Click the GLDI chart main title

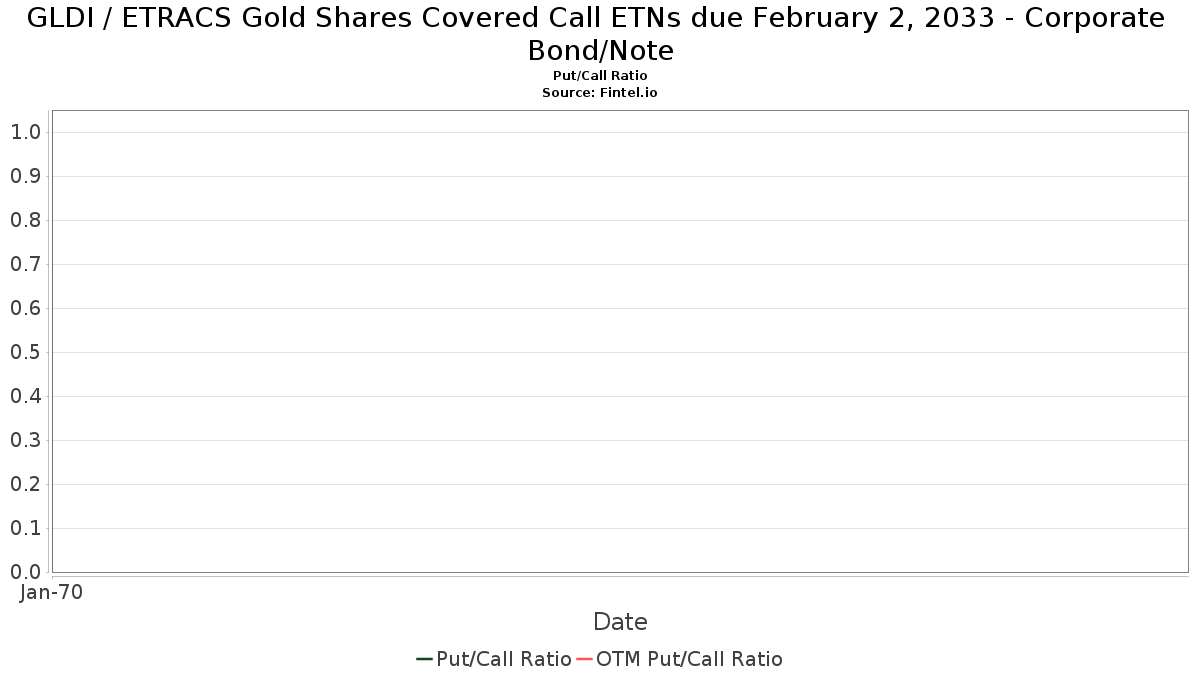[596, 34]
